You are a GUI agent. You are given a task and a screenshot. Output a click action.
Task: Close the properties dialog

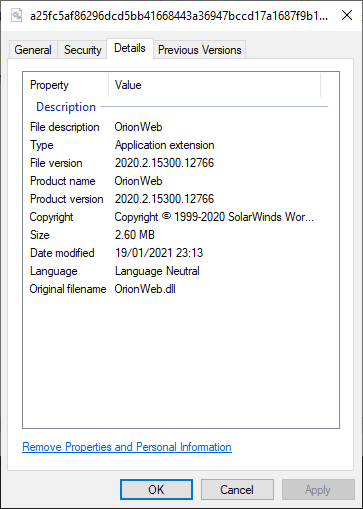347,15
